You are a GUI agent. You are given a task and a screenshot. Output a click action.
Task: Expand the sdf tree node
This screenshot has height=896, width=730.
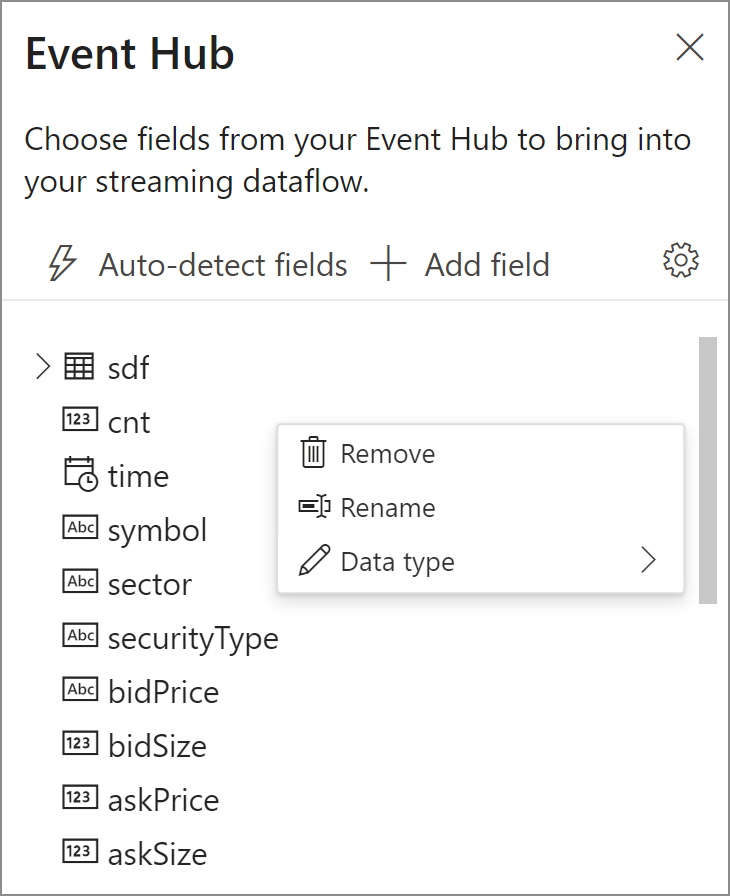(42, 367)
